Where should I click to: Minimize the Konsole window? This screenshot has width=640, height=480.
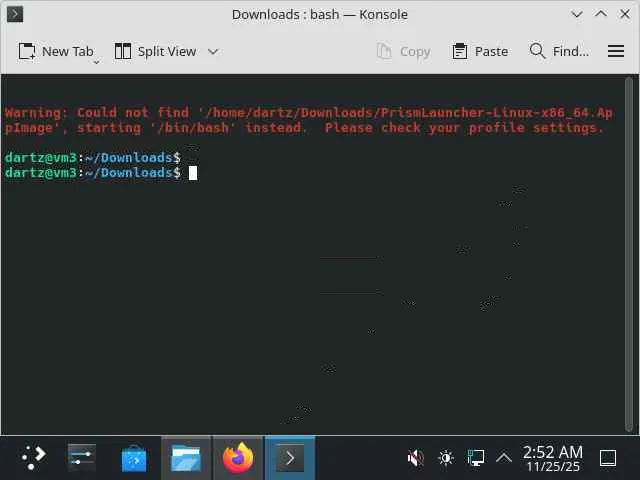click(x=577, y=14)
